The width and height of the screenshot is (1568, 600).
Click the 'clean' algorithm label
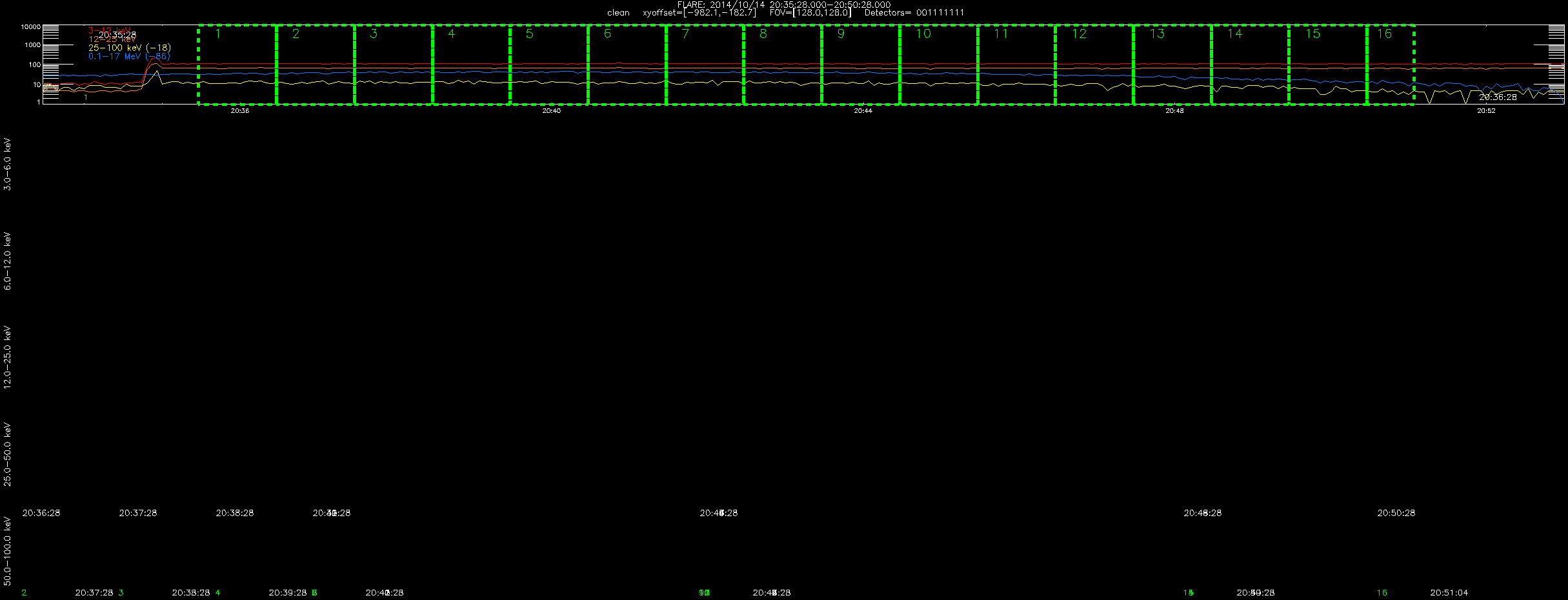[x=618, y=13]
